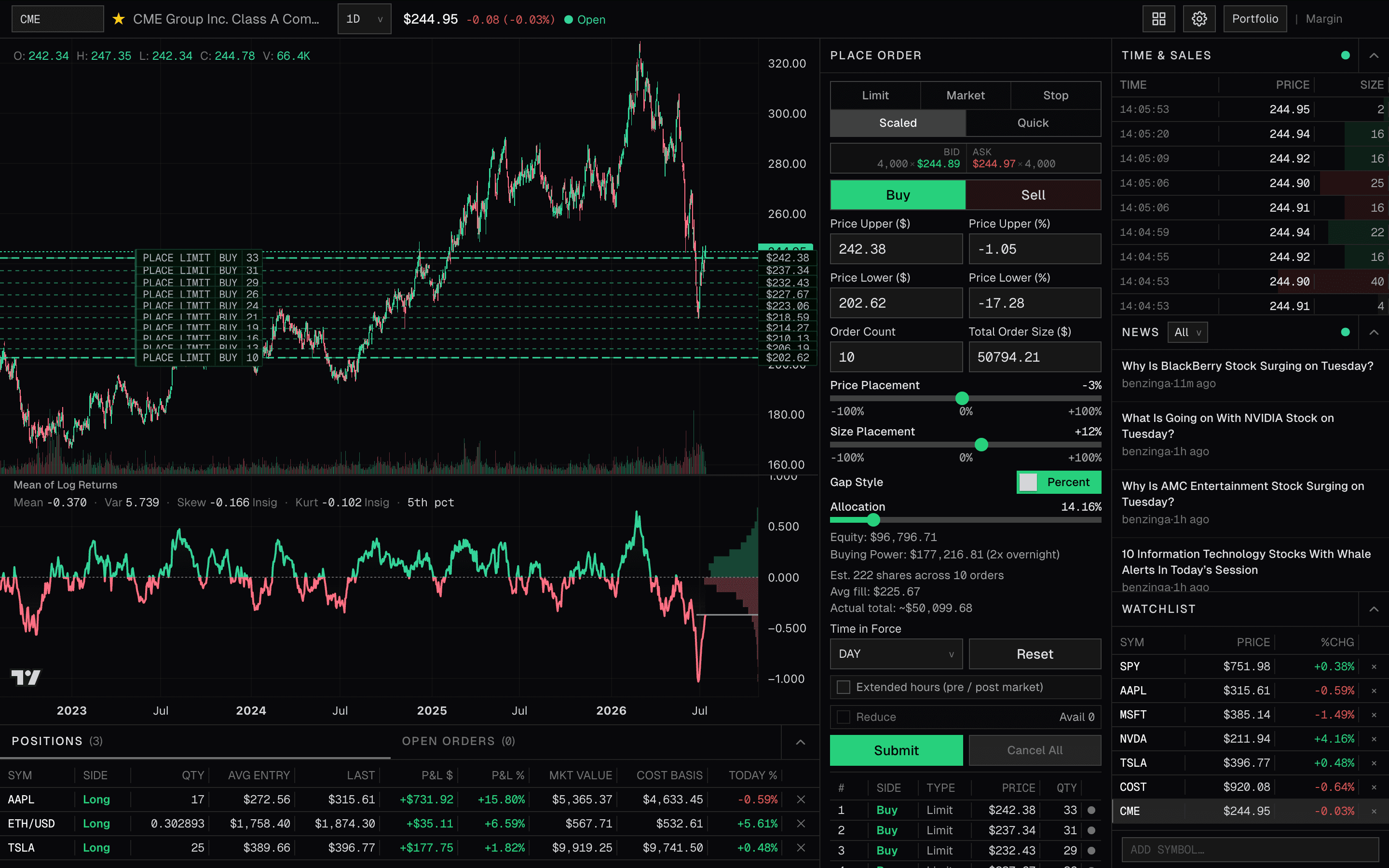Enable Extended hours checkbox

[x=843, y=687]
